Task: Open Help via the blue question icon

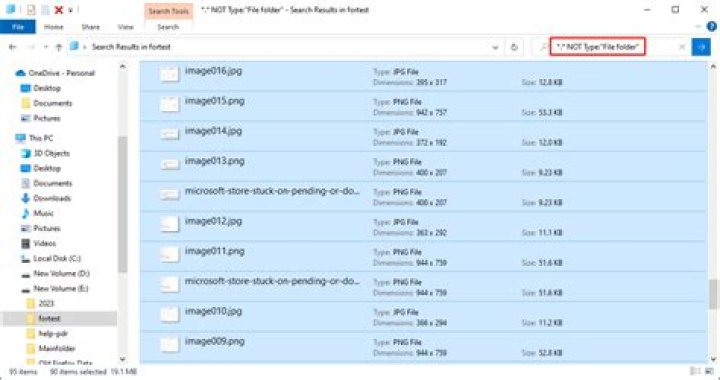Action: (x=711, y=27)
